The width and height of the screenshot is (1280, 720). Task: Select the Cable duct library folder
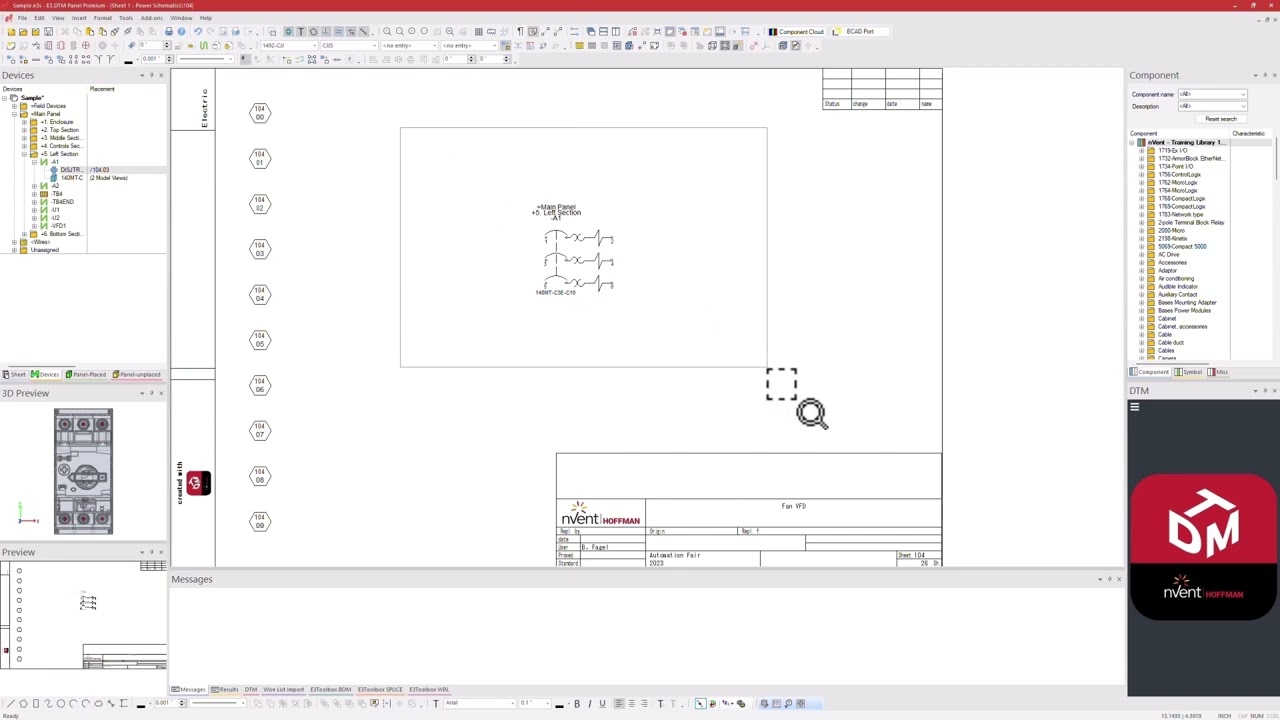1171,342
